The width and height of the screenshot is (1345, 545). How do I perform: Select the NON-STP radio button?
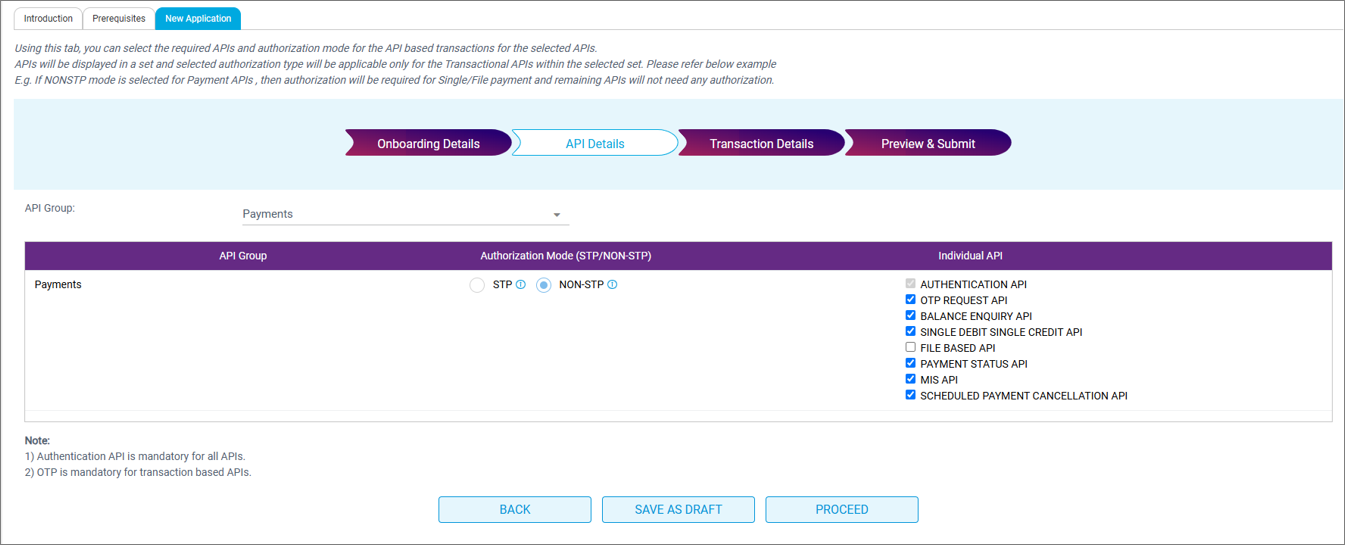[x=544, y=285]
